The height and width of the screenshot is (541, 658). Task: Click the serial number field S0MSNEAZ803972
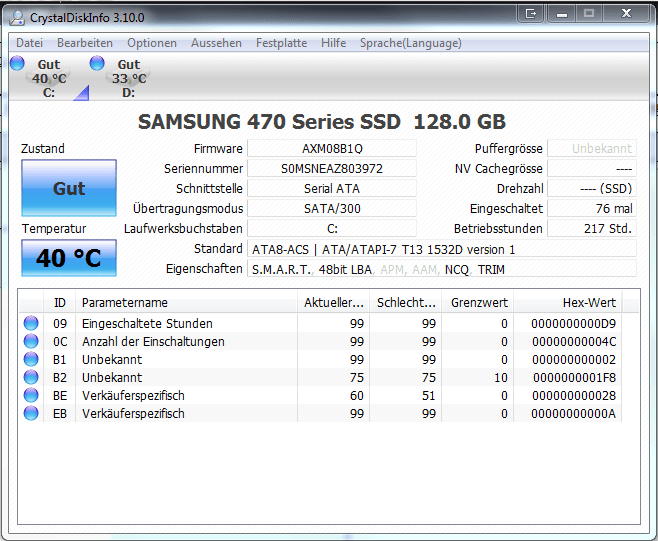click(x=332, y=169)
